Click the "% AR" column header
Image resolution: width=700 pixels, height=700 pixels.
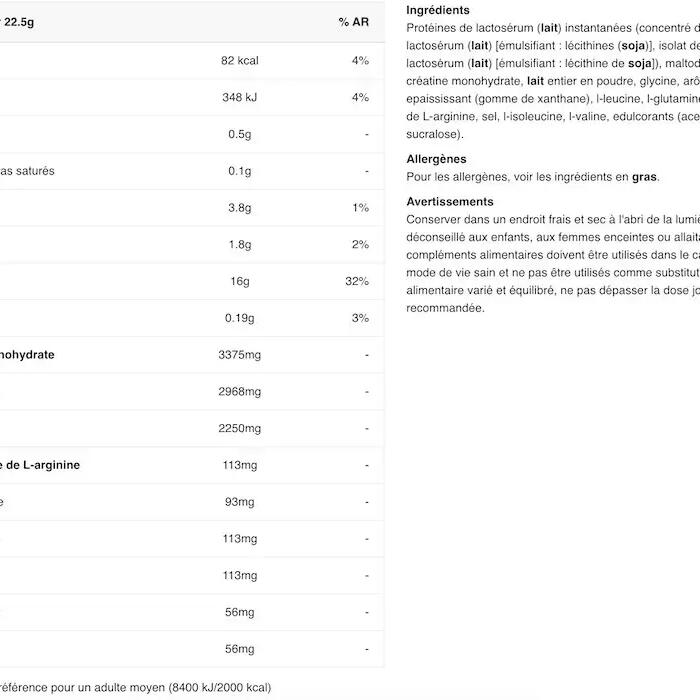coord(352,22)
